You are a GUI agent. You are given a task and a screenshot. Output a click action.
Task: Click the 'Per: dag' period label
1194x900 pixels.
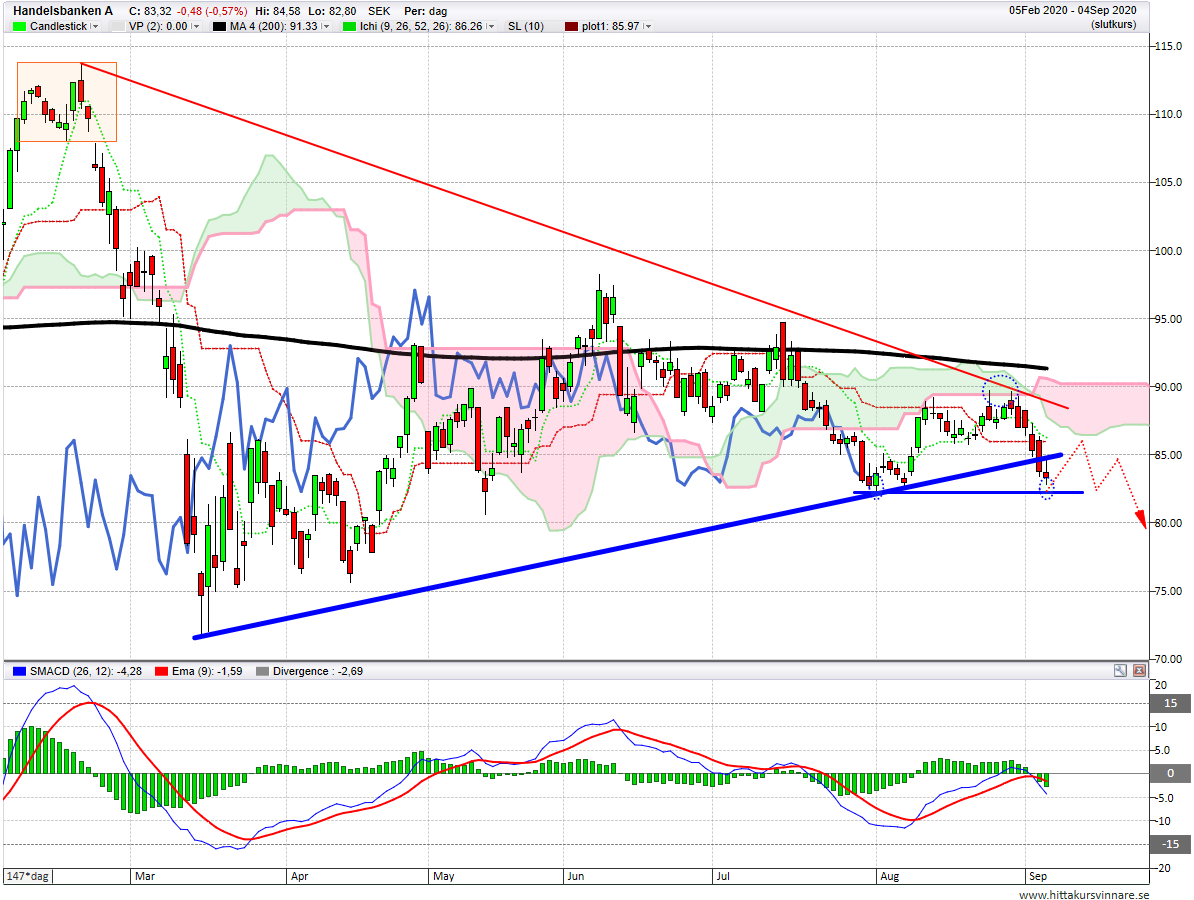tap(426, 11)
